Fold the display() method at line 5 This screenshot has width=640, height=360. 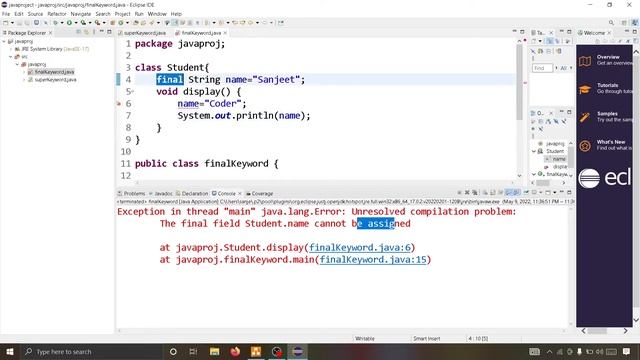pyautogui.click(x=133, y=92)
